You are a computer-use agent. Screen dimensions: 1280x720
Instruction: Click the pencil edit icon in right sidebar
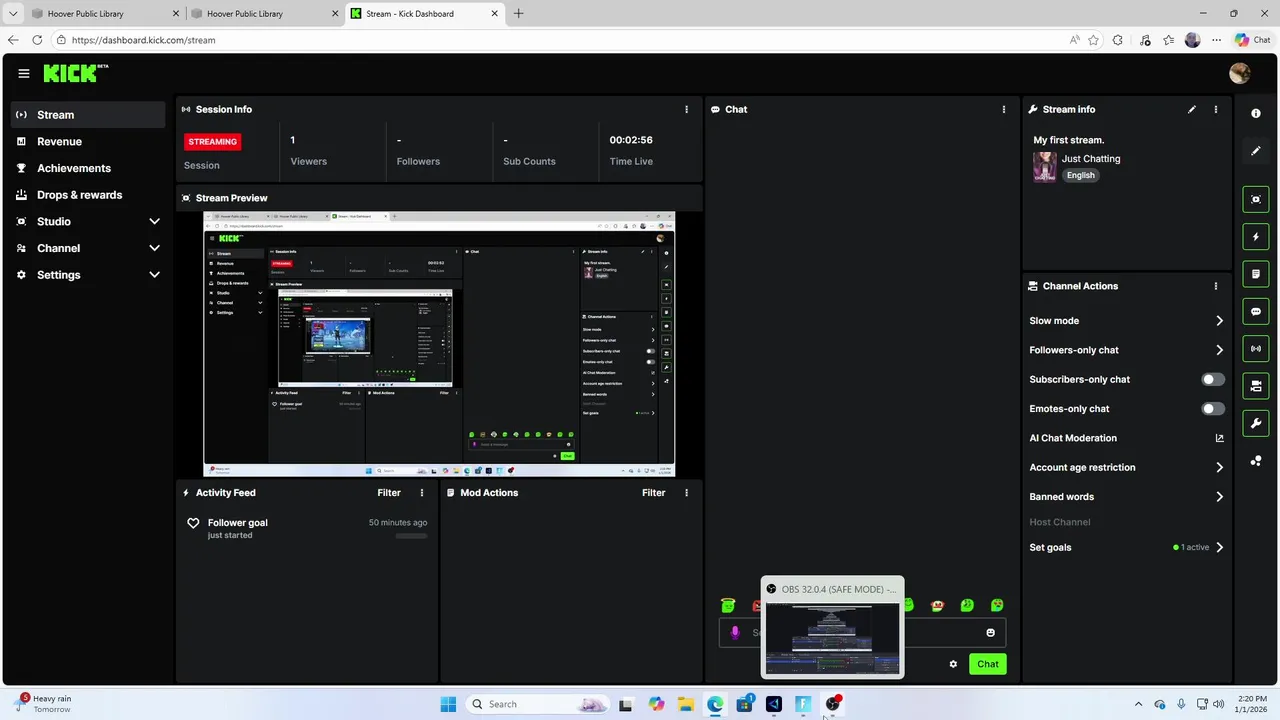[1256, 151]
